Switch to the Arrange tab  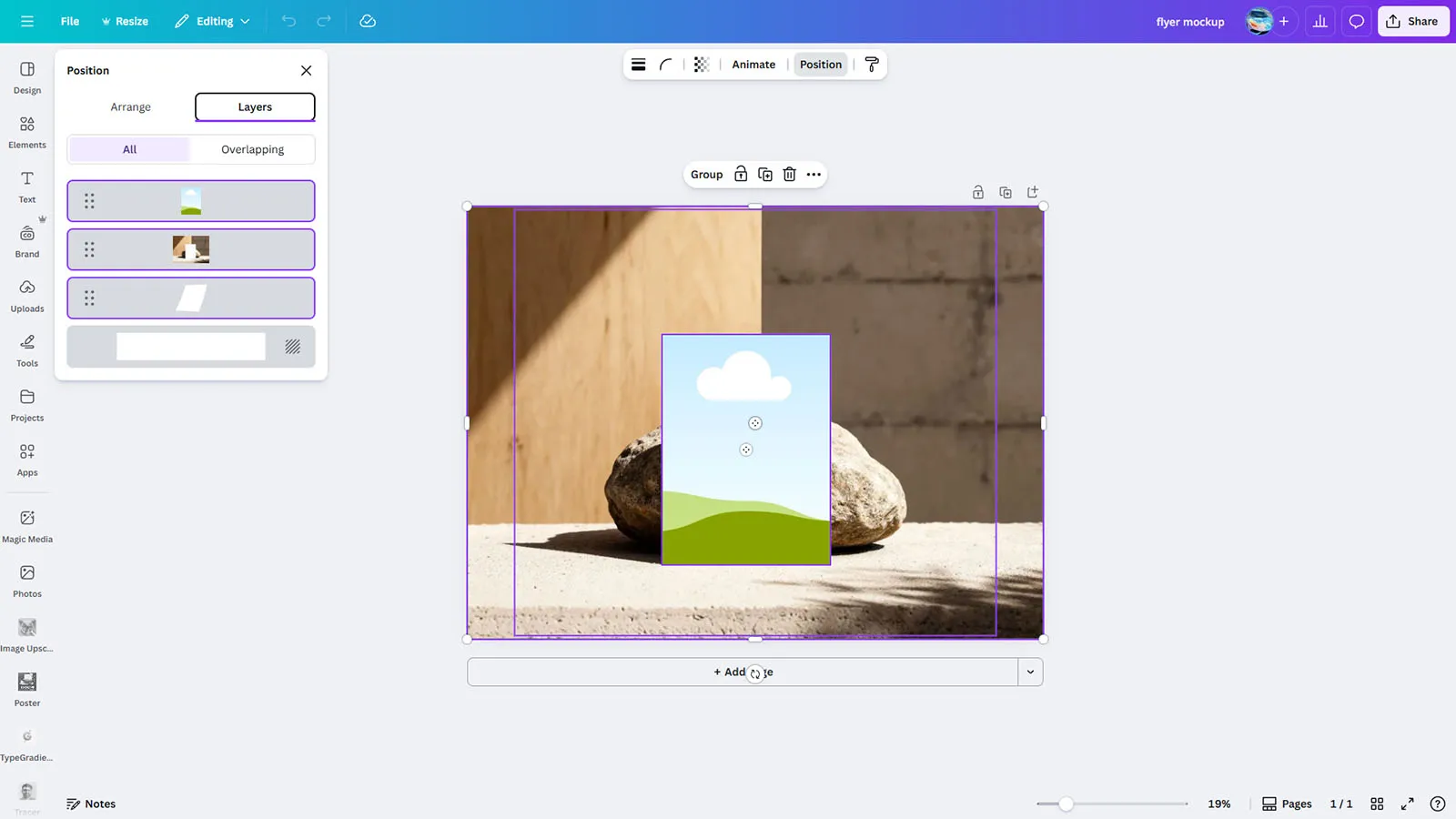(130, 107)
